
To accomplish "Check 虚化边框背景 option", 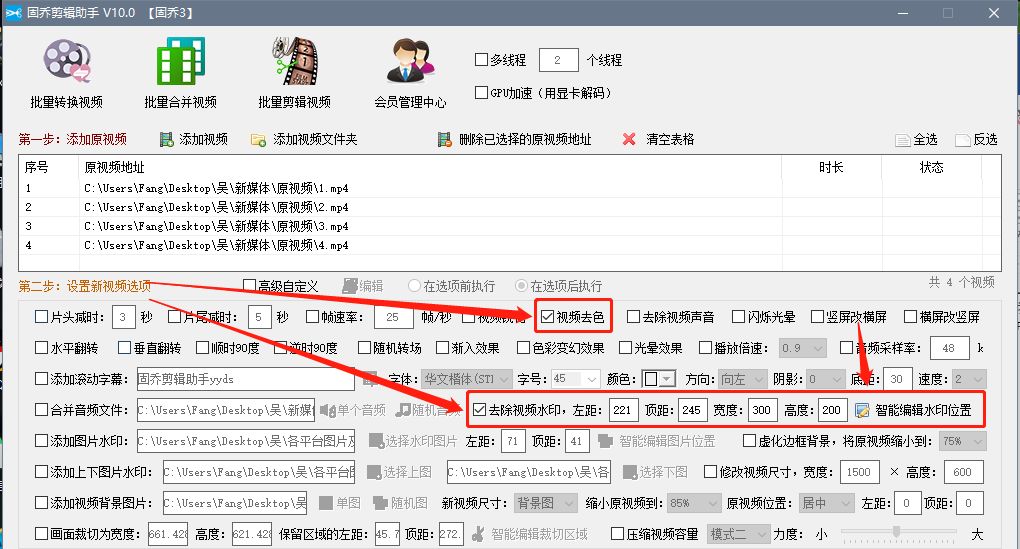I will tap(749, 440).
